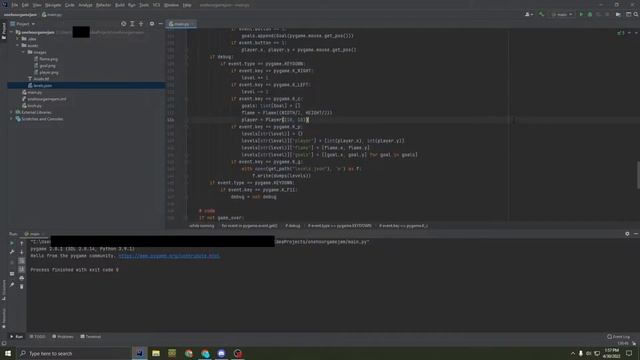The image size is (640, 360).
Task: Click the Search Everywhere magnifier icon
Action: point(636,14)
